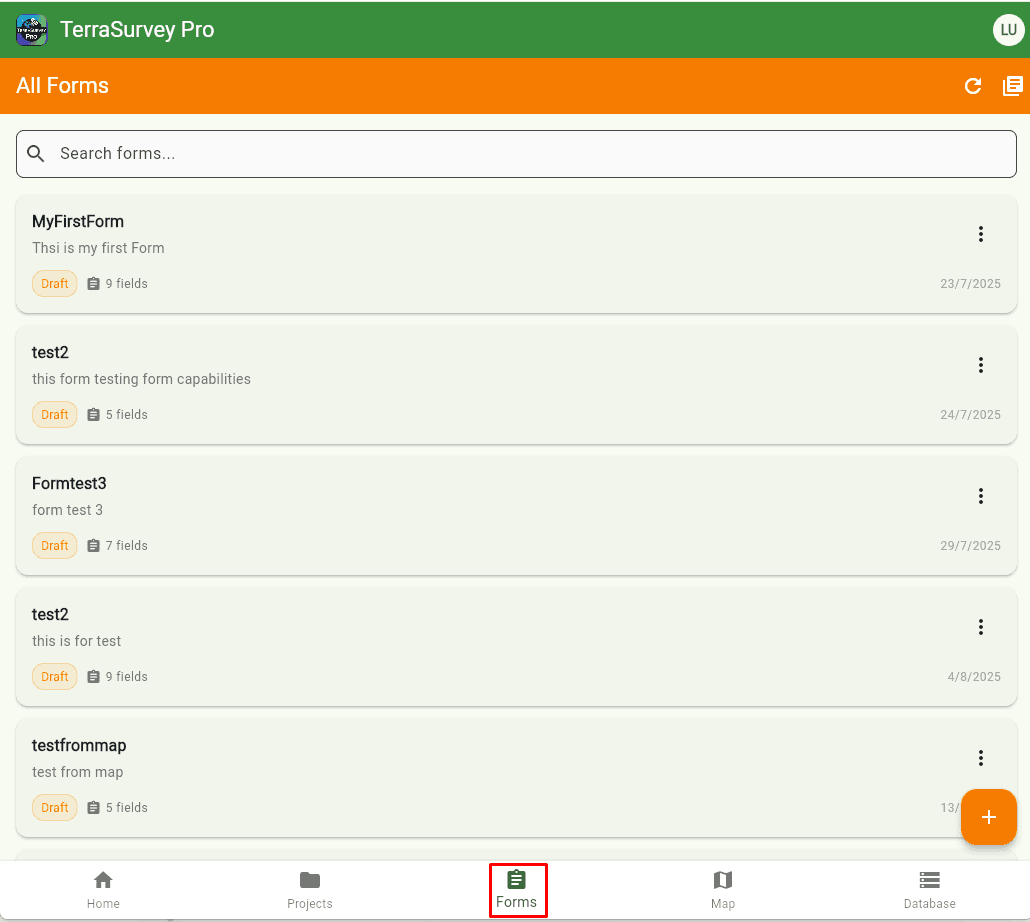1030x922 pixels.
Task: Click the Draft badge on Formtest3
Action: (x=54, y=545)
